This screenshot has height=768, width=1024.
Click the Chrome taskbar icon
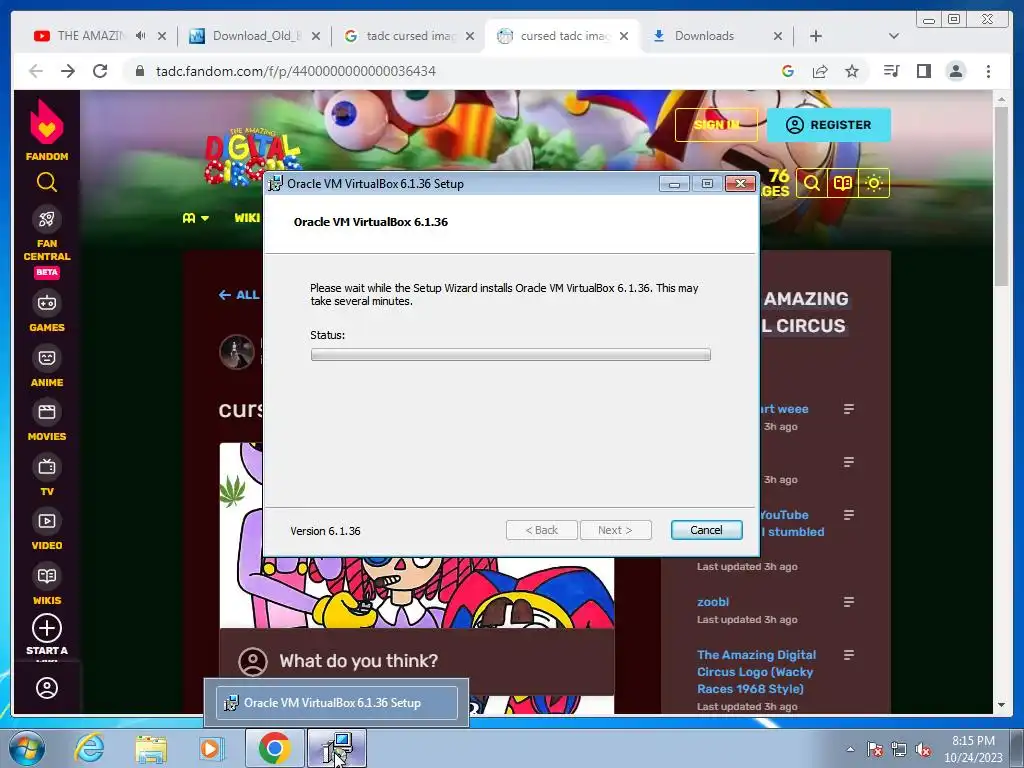[274, 748]
